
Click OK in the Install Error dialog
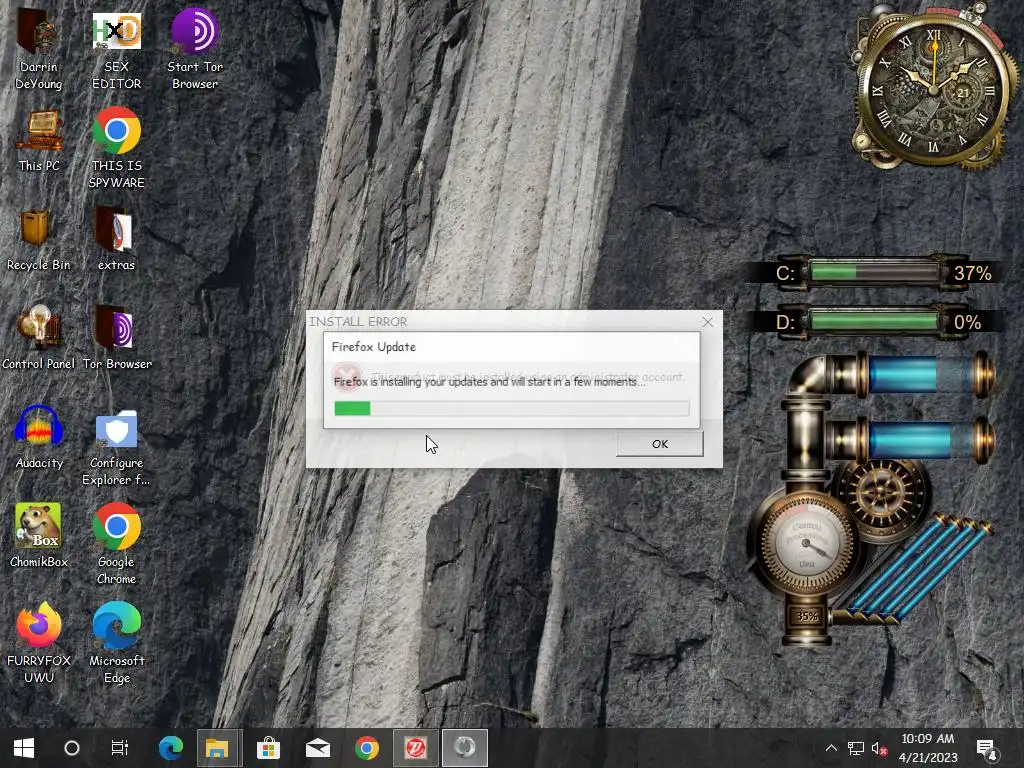tap(660, 444)
